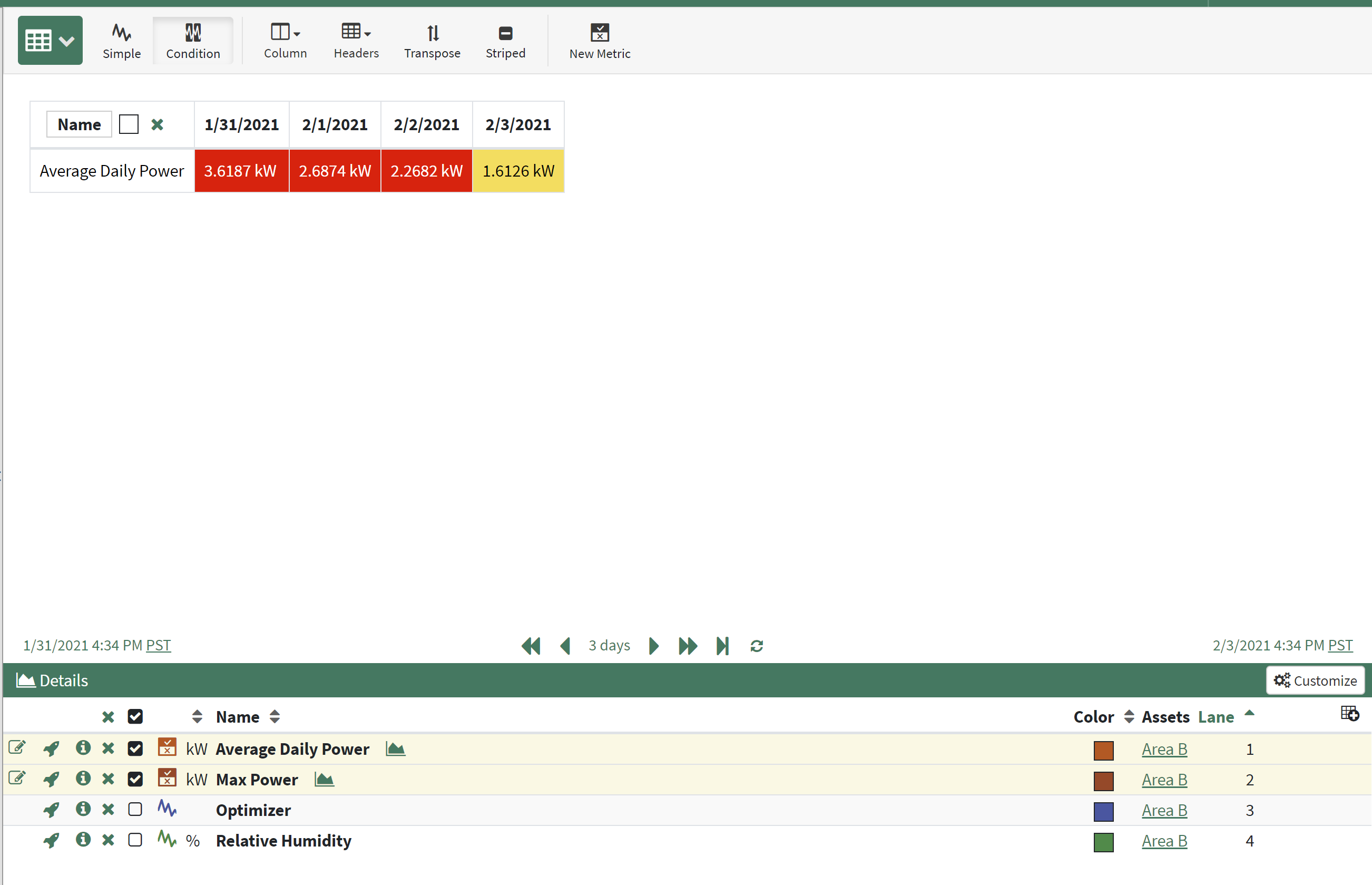Click the Transpose toolbar icon
The image size is (1372, 885).
432,40
